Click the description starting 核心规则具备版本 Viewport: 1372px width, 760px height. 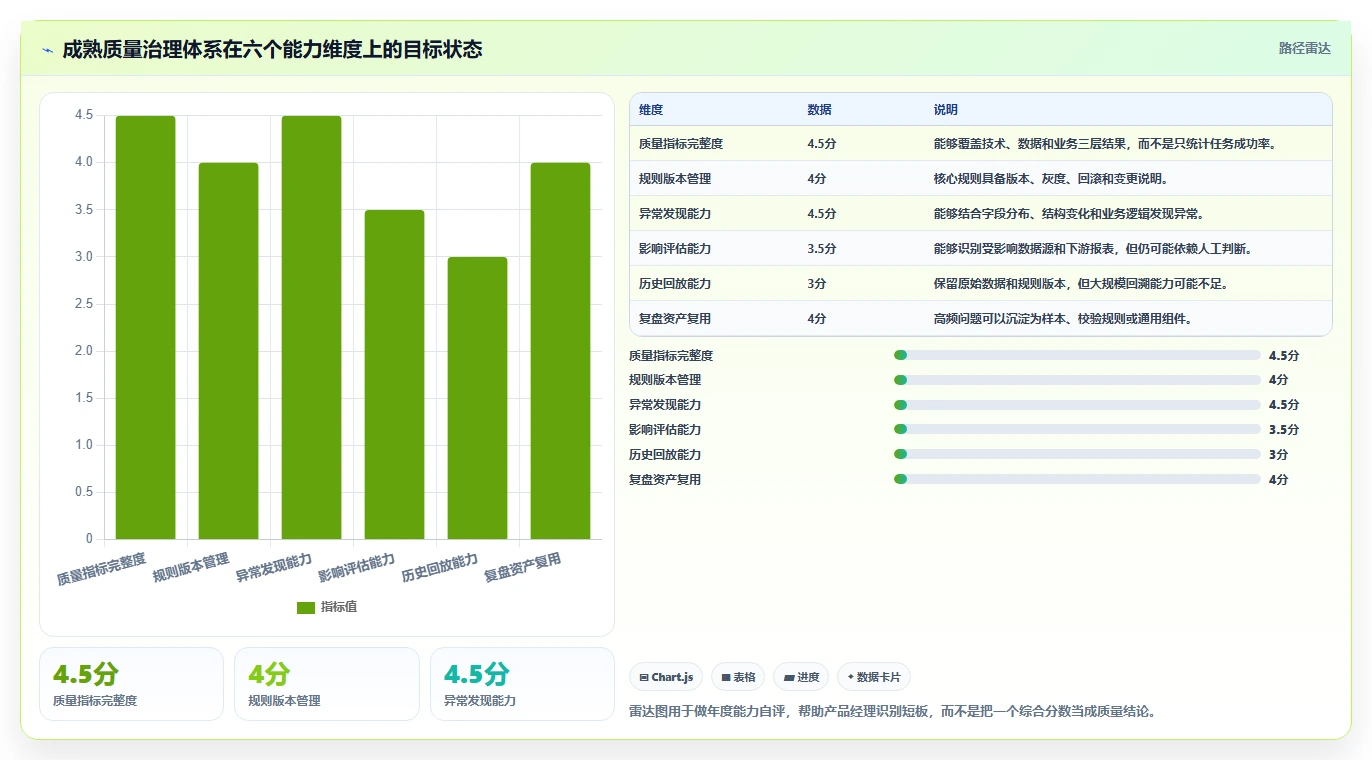pyautogui.click(x=1051, y=179)
